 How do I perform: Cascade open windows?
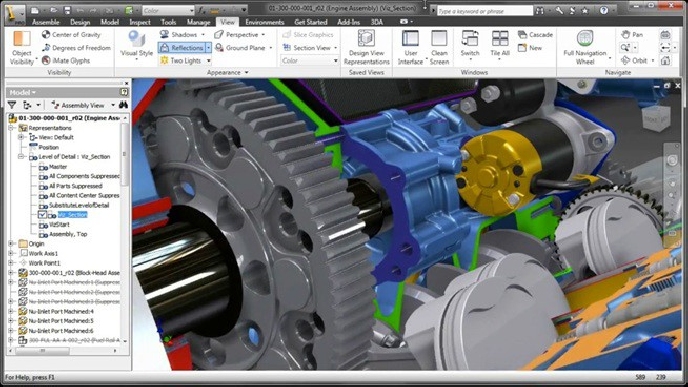tap(535, 34)
